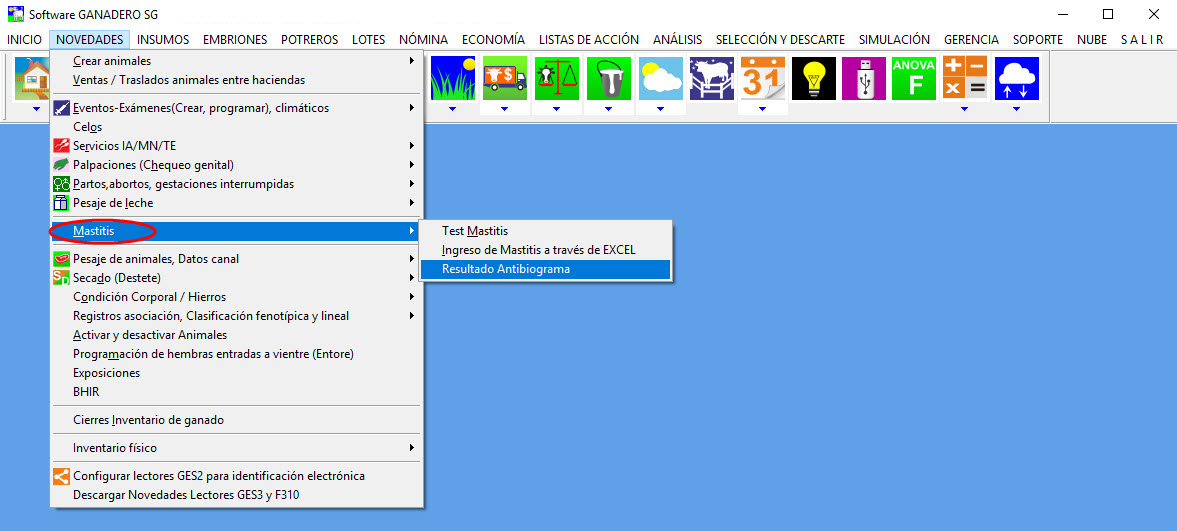Click the cattle sales truck icon
The height and width of the screenshot is (531, 1177).
(504, 78)
